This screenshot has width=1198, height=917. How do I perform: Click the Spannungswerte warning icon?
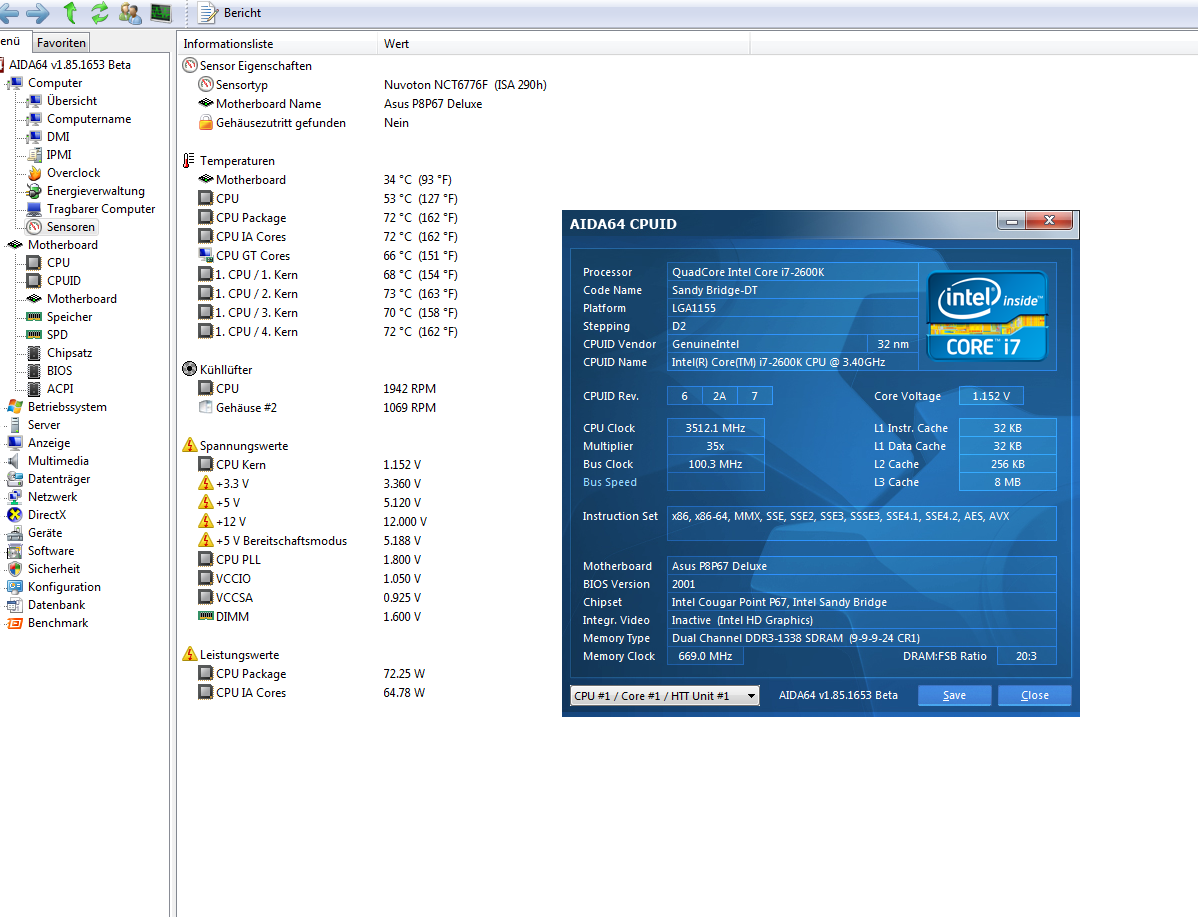[x=189, y=445]
